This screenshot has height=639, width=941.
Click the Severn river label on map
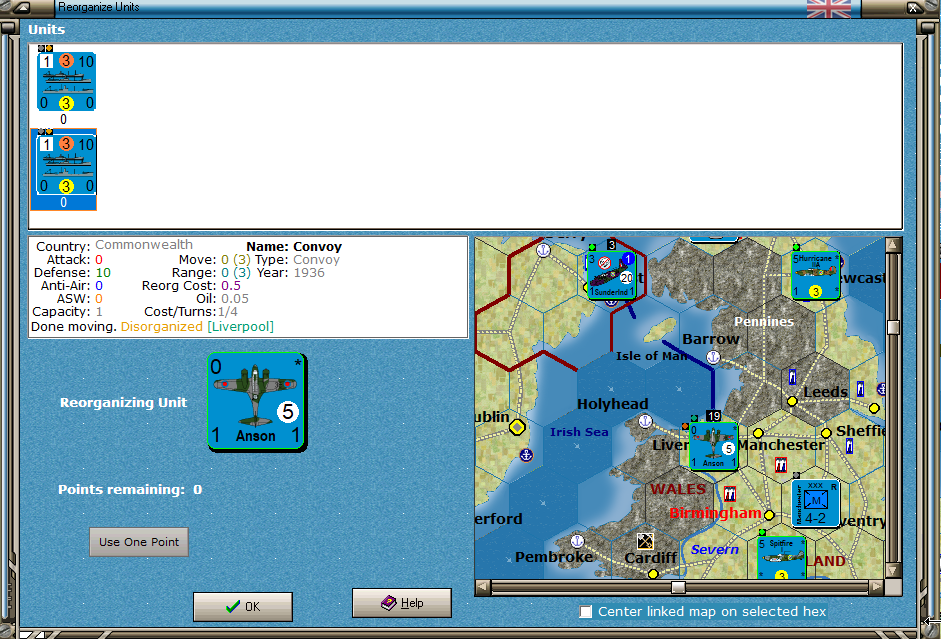715,550
